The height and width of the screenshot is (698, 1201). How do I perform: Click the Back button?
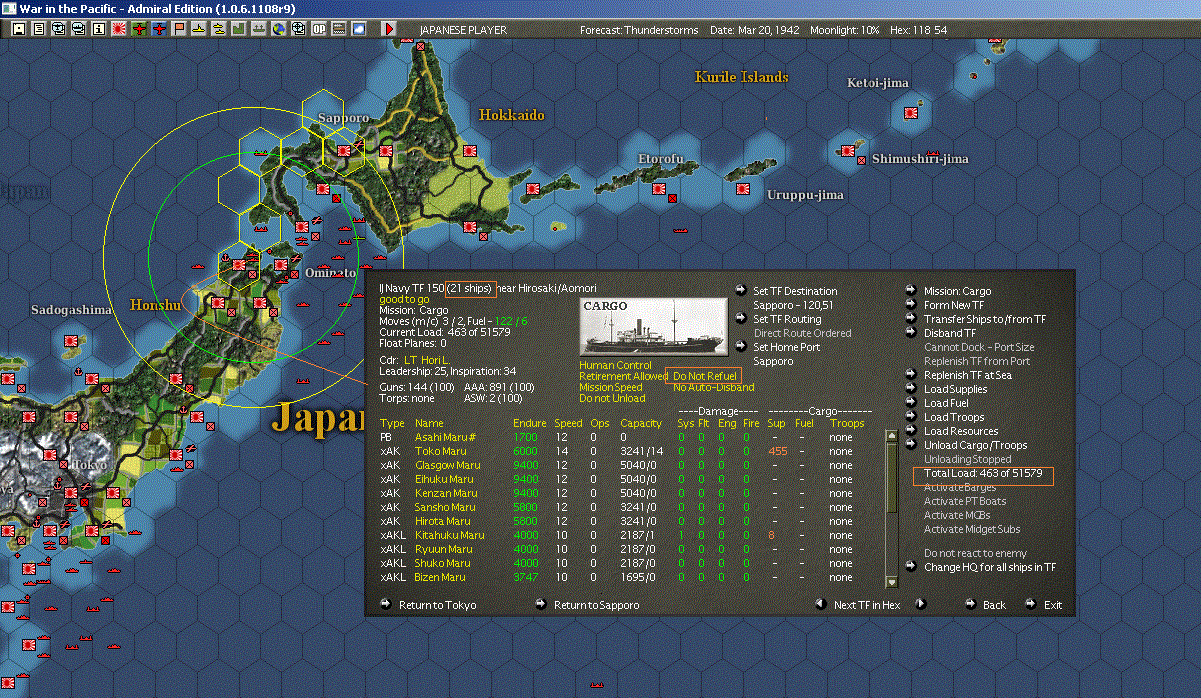click(x=994, y=605)
